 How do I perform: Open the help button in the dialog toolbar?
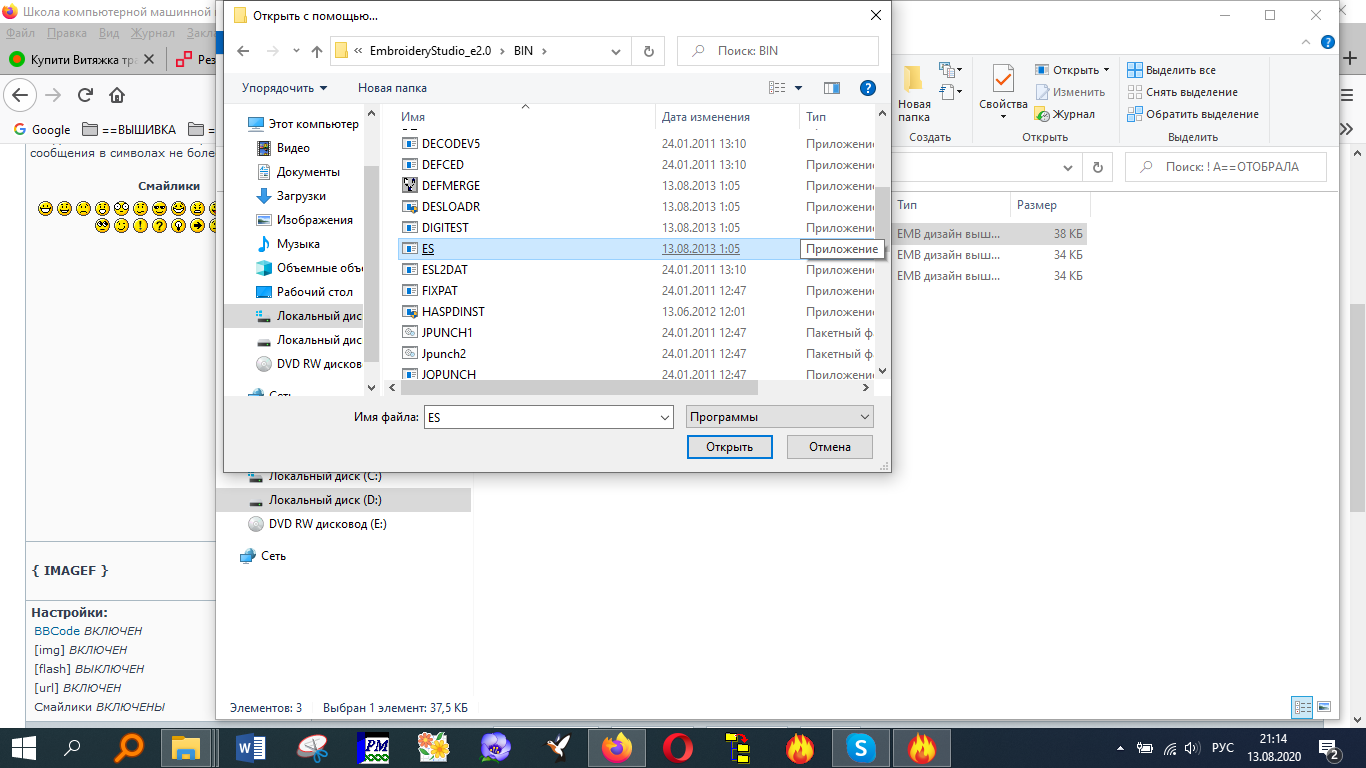click(x=868, y=88)
